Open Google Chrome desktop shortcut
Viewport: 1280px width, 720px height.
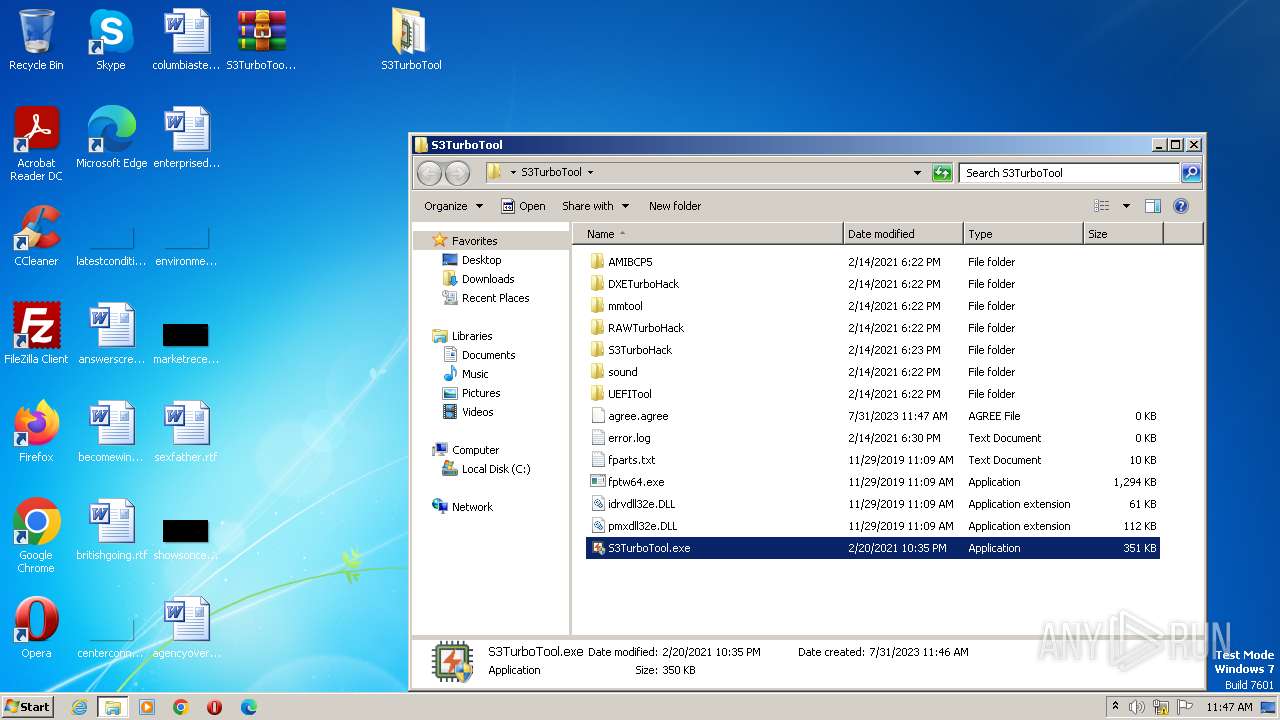(36, 536)
